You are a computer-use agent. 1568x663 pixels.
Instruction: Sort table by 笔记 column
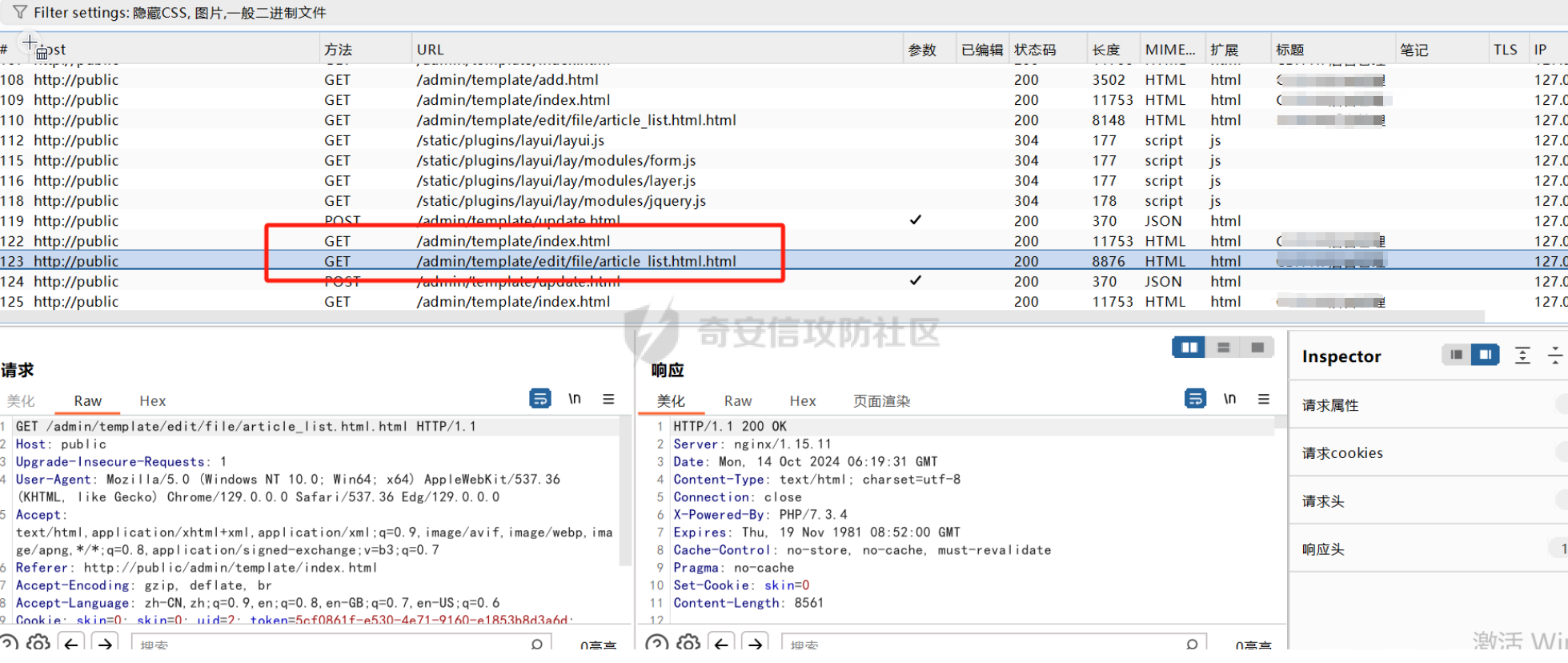click(x=1442, y=50)
